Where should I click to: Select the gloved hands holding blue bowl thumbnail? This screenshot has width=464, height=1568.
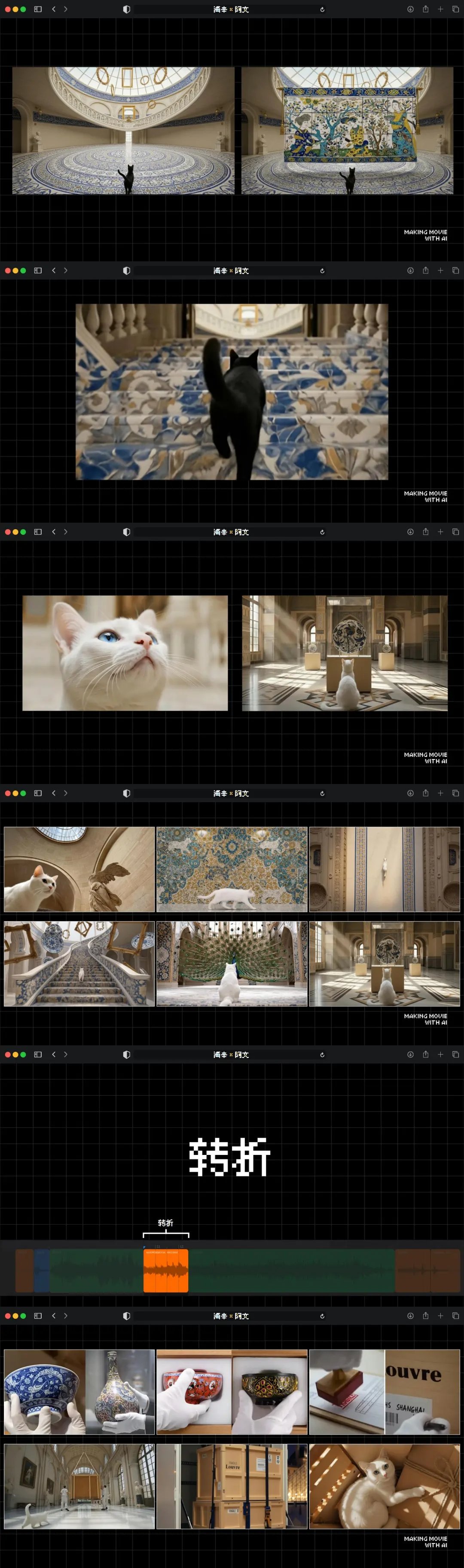44,1392
